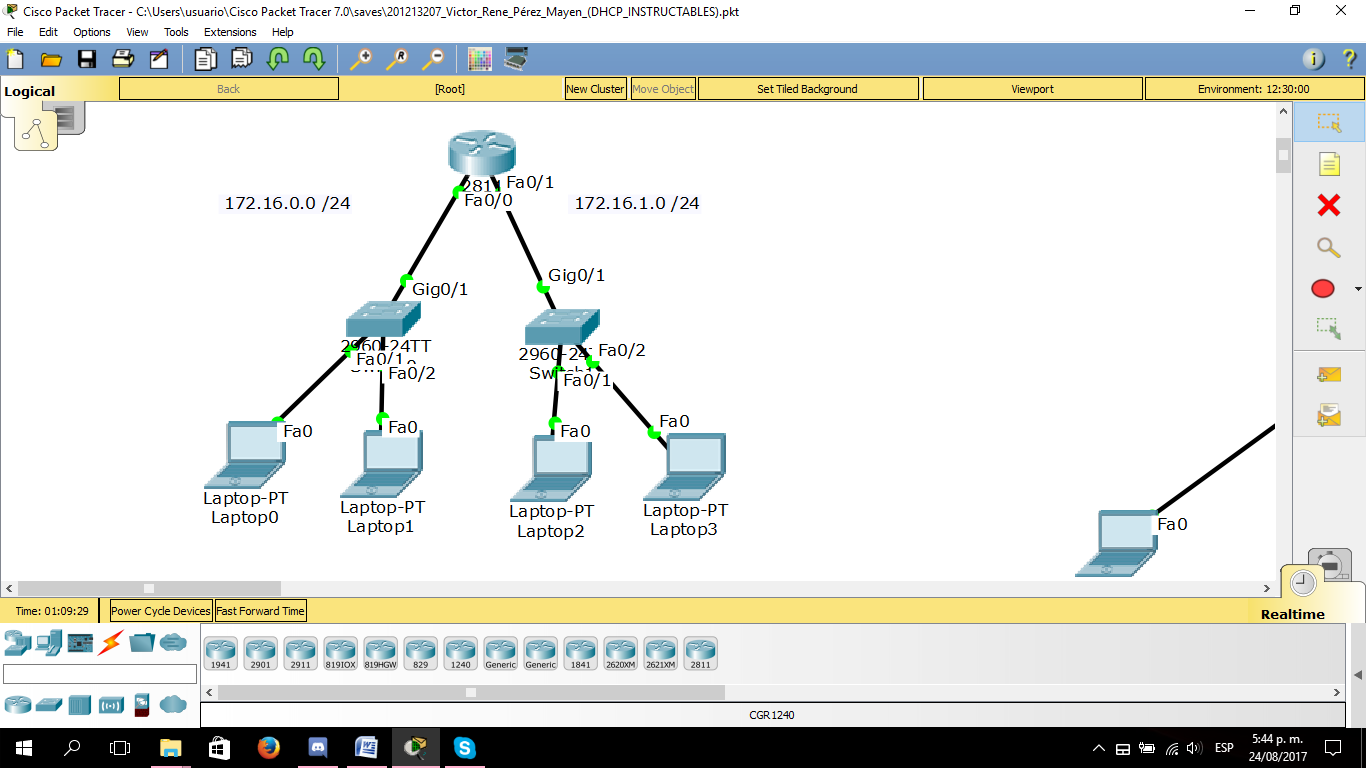Select Components category icon
This screenshot has width=1366, height=768.
80,642
